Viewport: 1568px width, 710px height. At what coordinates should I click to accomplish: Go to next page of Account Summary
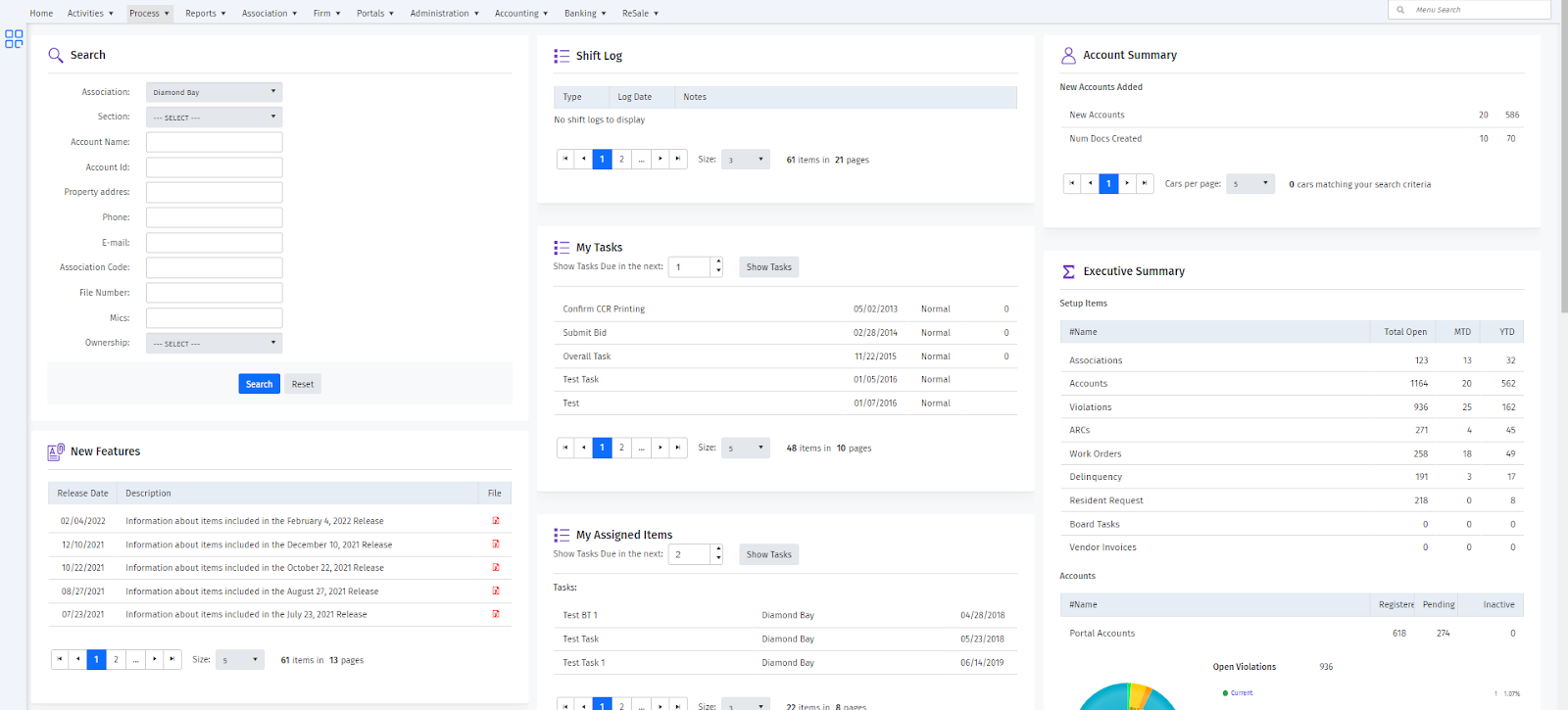click(1127, 183)
